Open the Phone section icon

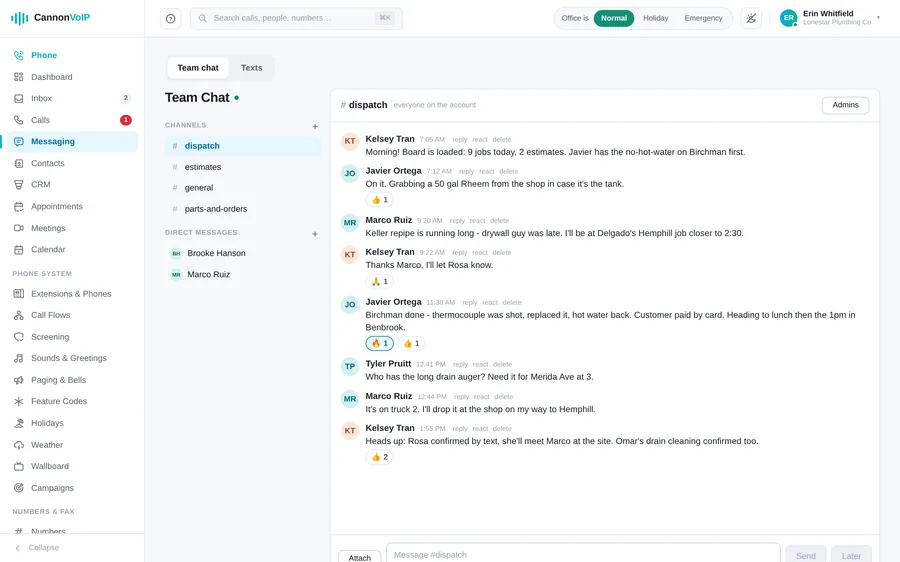click(19, 55)
